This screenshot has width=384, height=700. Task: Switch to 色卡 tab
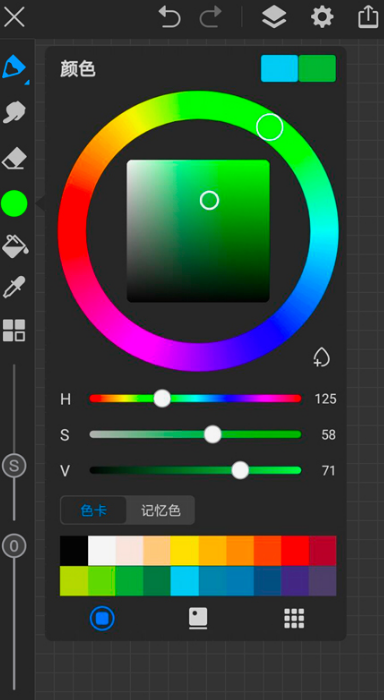(94, 510)
